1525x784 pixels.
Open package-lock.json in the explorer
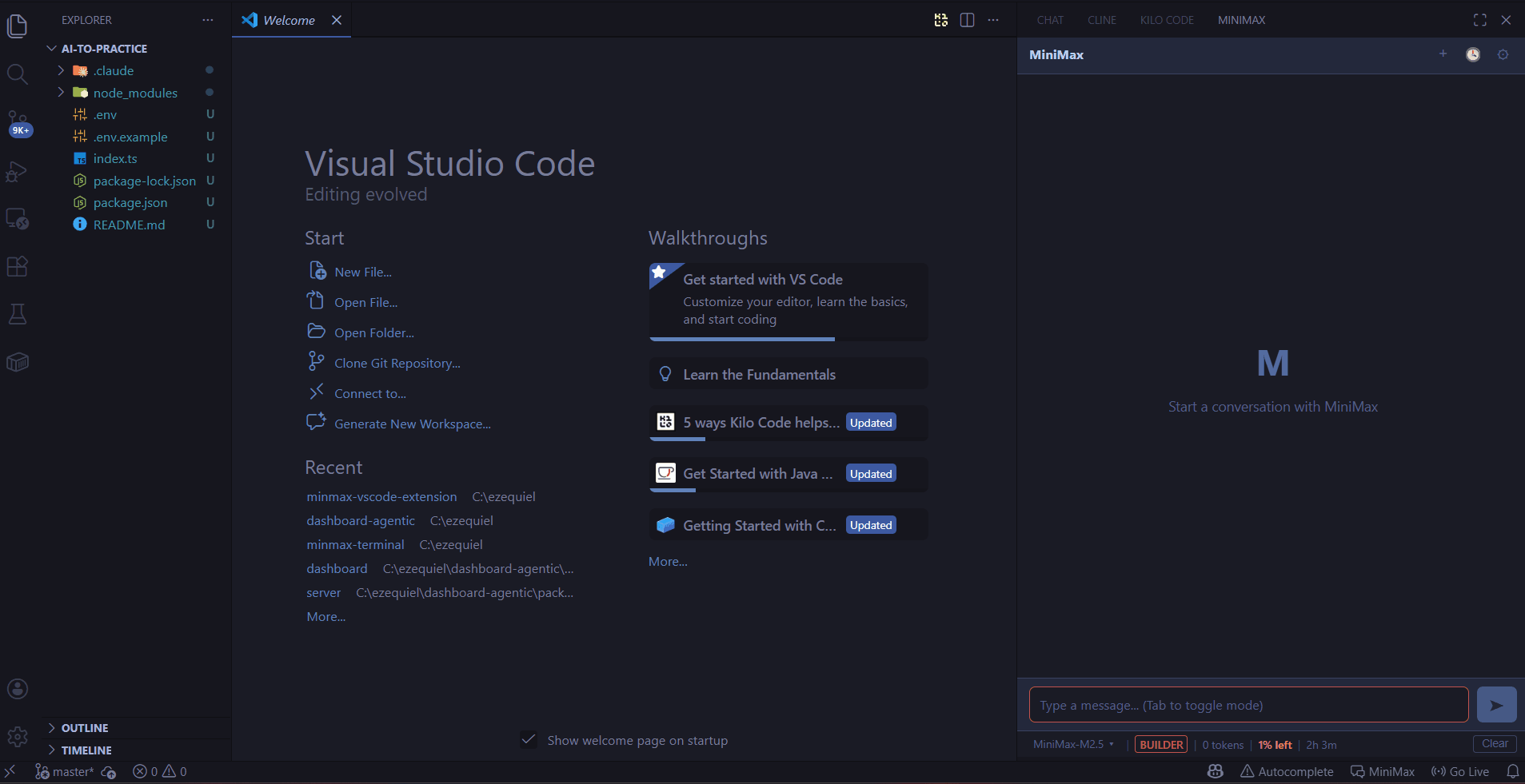[144, 181]
